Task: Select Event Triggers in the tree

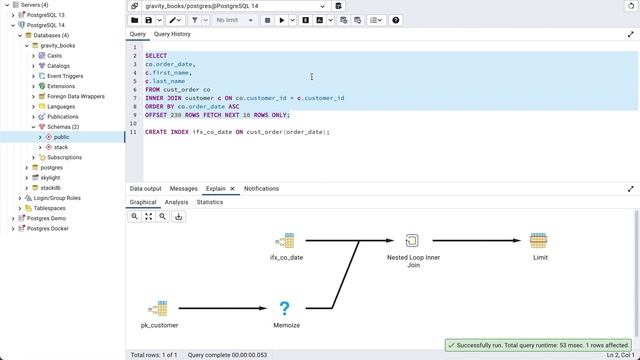Action: coord(65,76)
